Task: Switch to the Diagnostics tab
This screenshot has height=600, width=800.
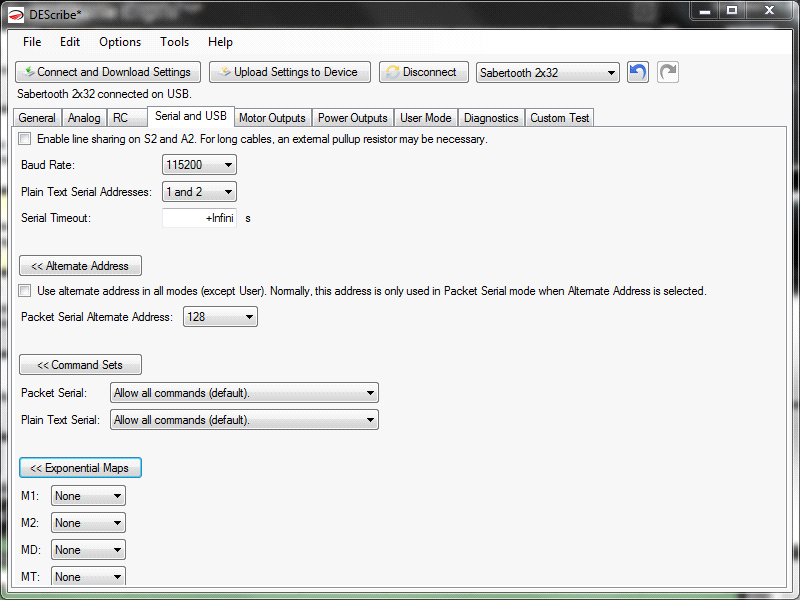Action: (491, 118)
